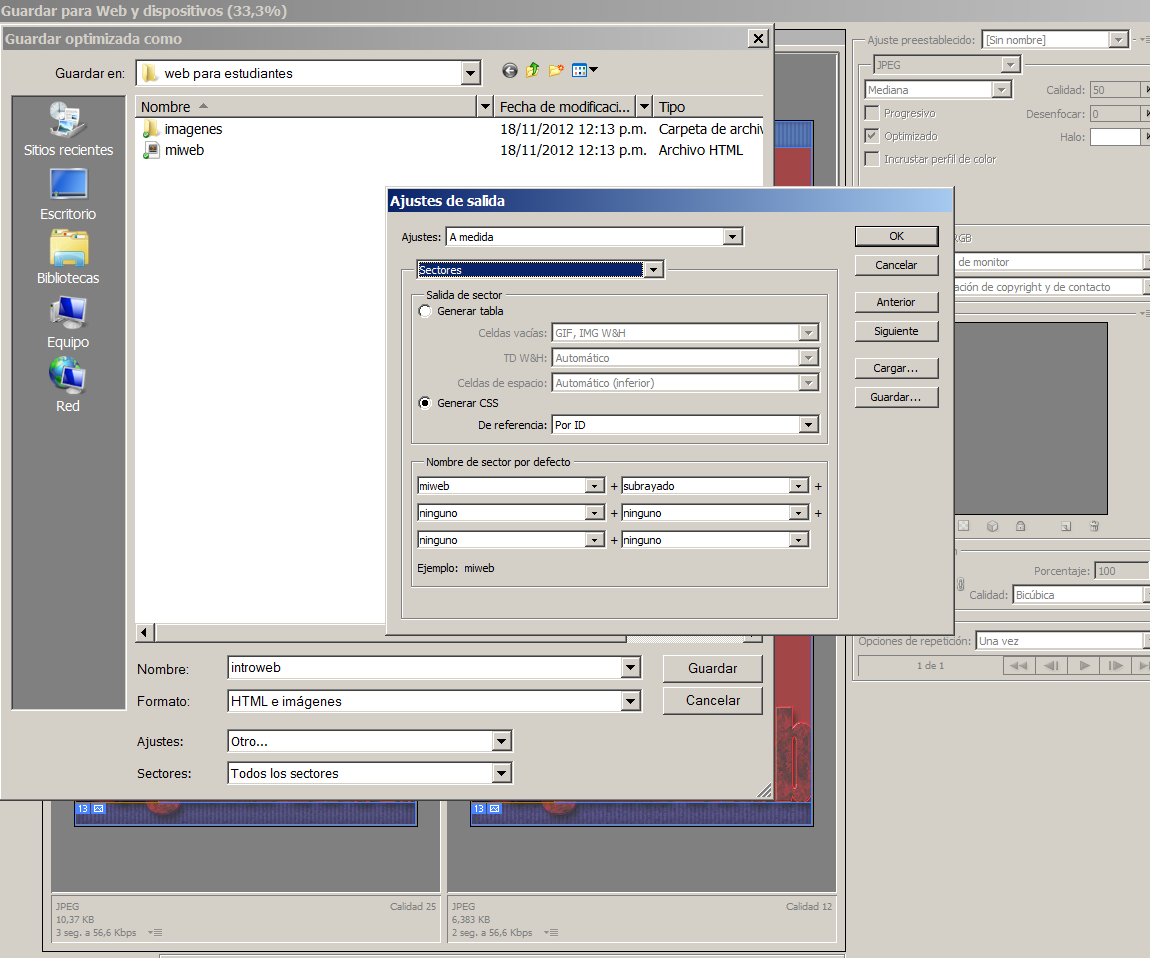Open Sitios recientes in the sidebar

point(68,130)
